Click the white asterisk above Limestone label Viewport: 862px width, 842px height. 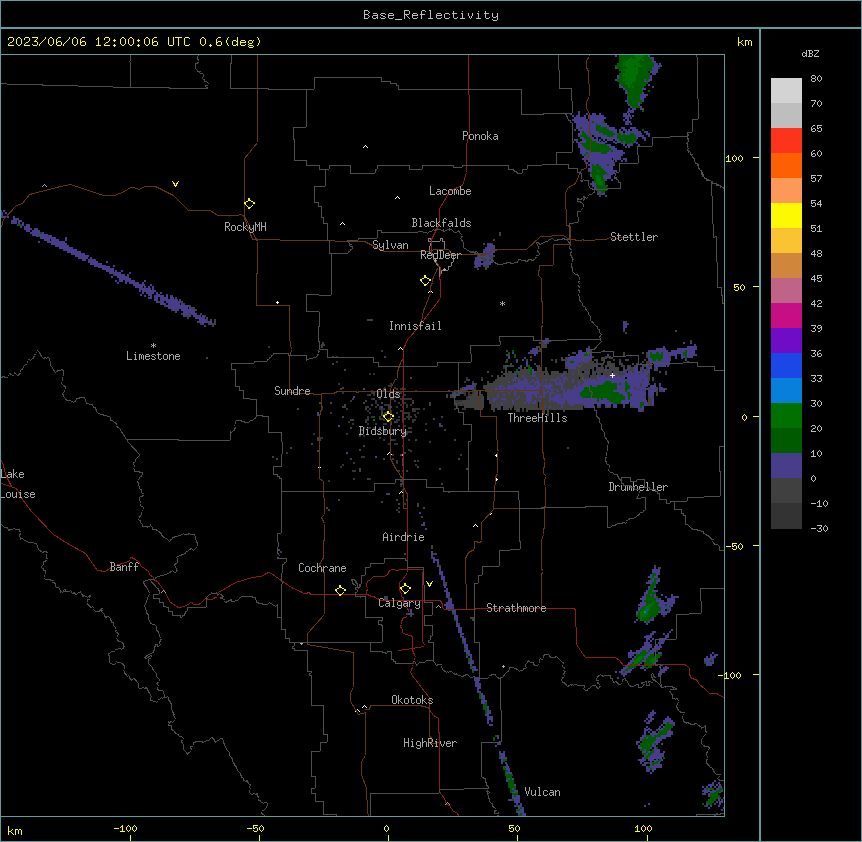point(153,346)
